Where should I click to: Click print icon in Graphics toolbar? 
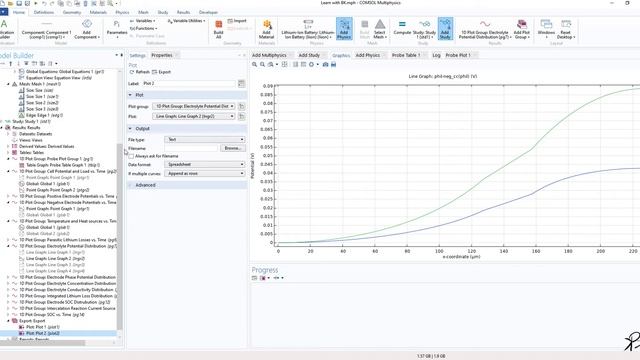[333, 64]
